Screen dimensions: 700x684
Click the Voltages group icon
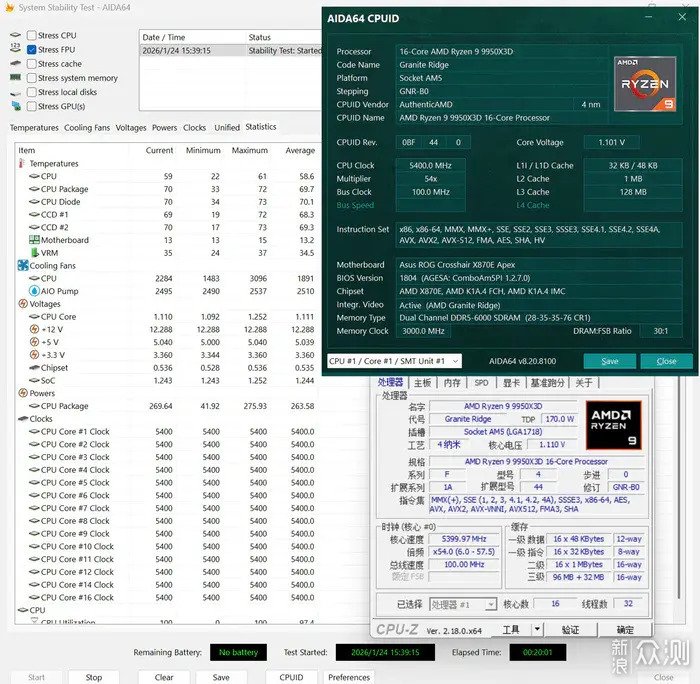pyautogui.click(x=23, y=304)
